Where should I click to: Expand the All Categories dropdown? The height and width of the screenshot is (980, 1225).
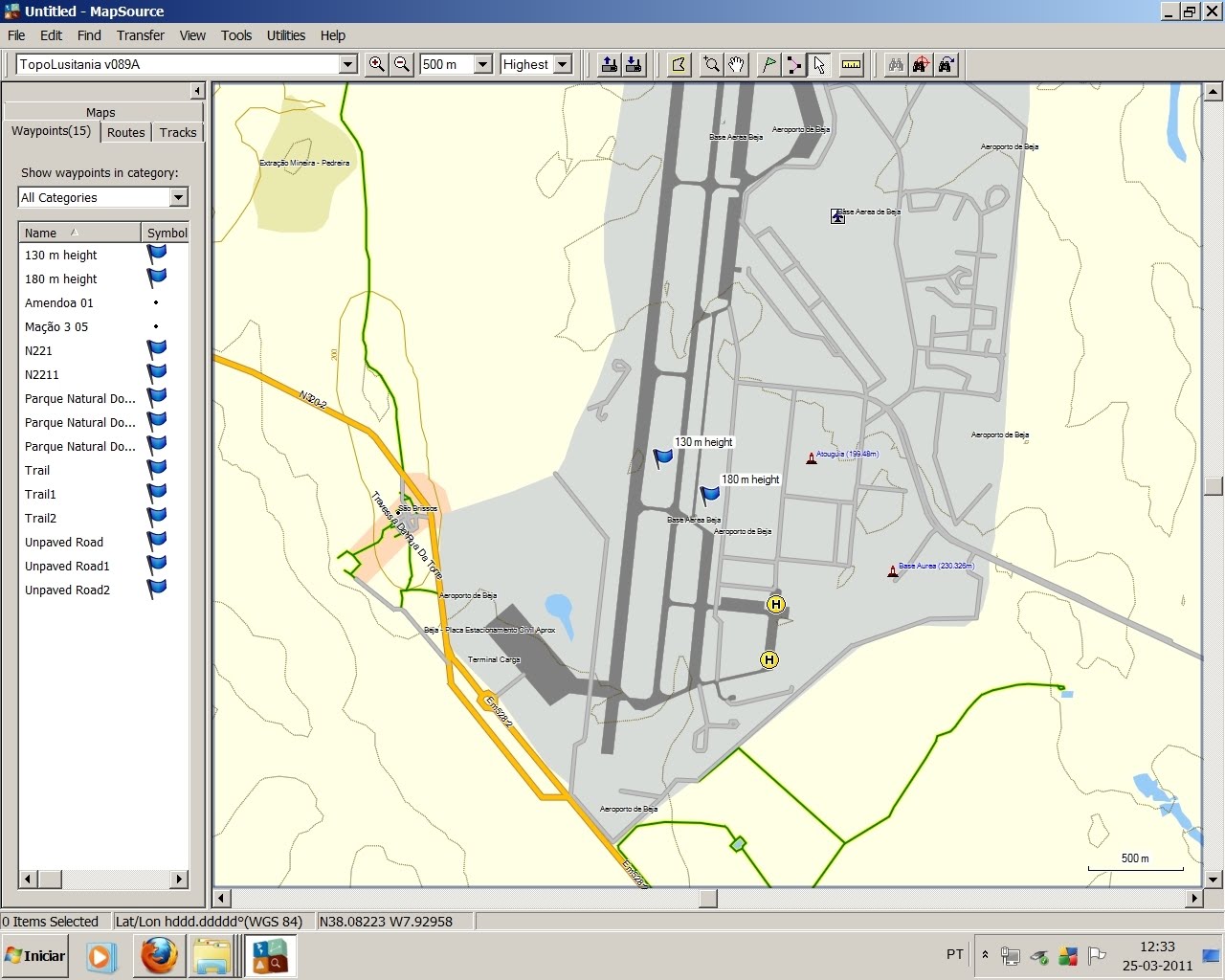pos(178,197)
